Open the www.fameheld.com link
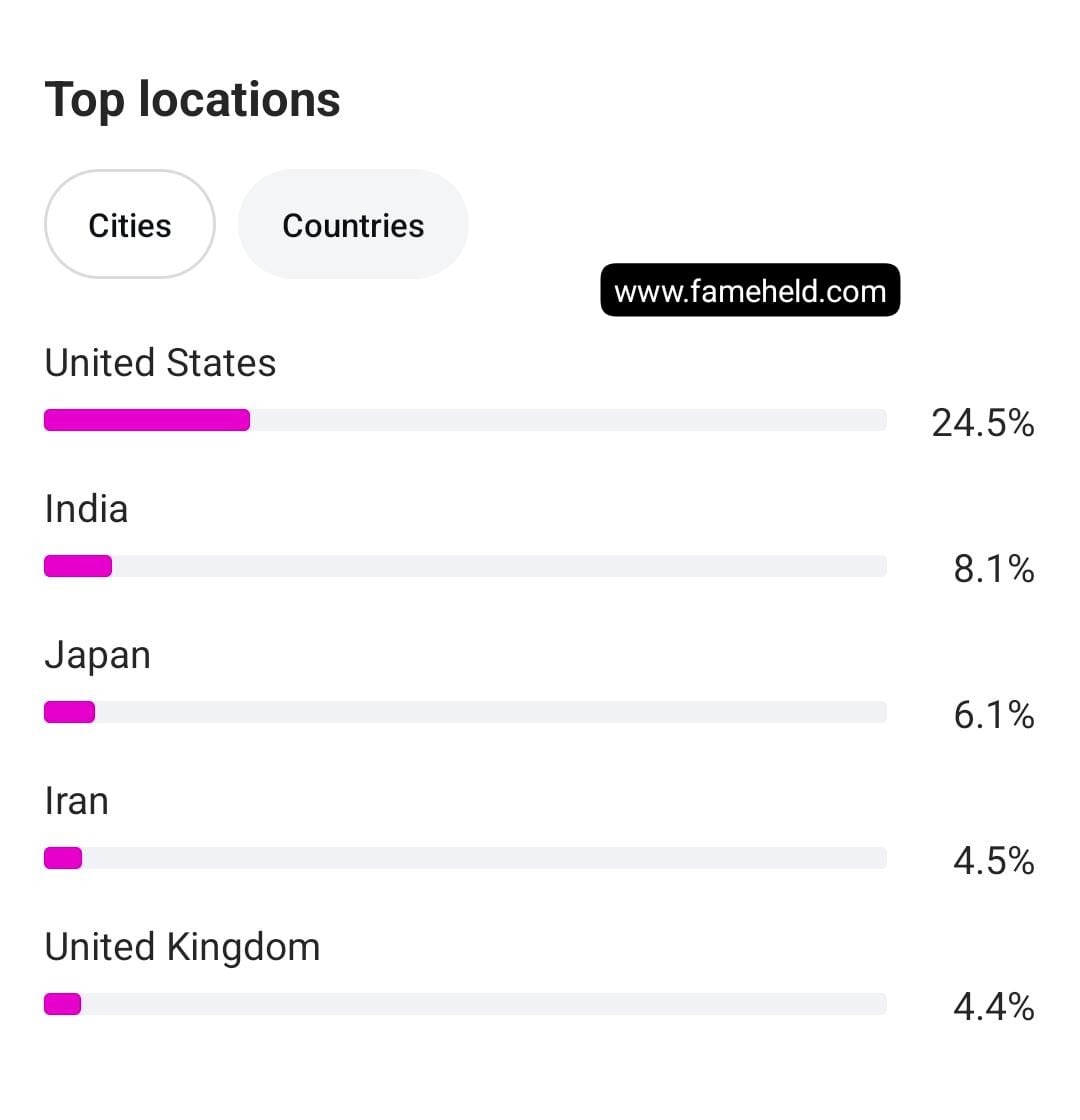Image resolution: width=1080 pixels, height=1120 pixels. coord(750,291)
